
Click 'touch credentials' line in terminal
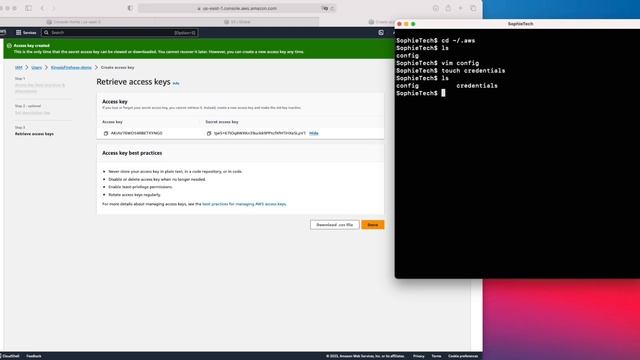tap(451, 71)
